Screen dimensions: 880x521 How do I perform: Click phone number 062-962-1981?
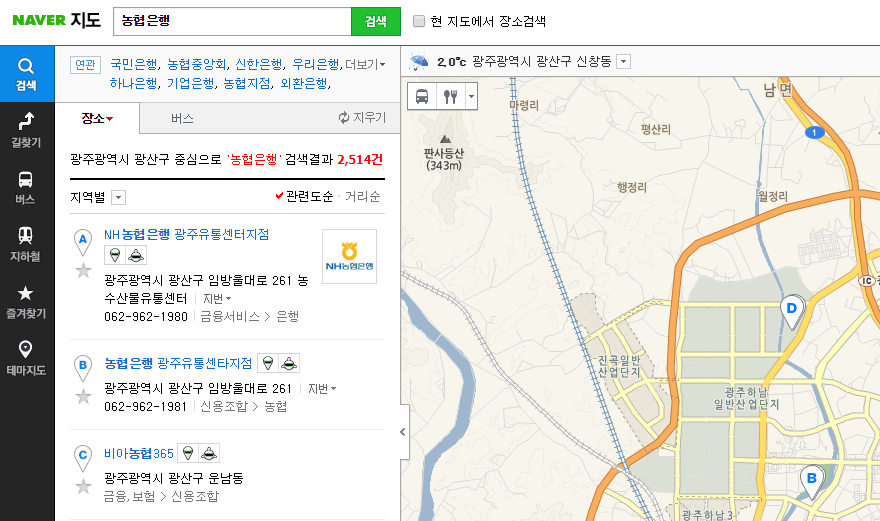[145, 406]
